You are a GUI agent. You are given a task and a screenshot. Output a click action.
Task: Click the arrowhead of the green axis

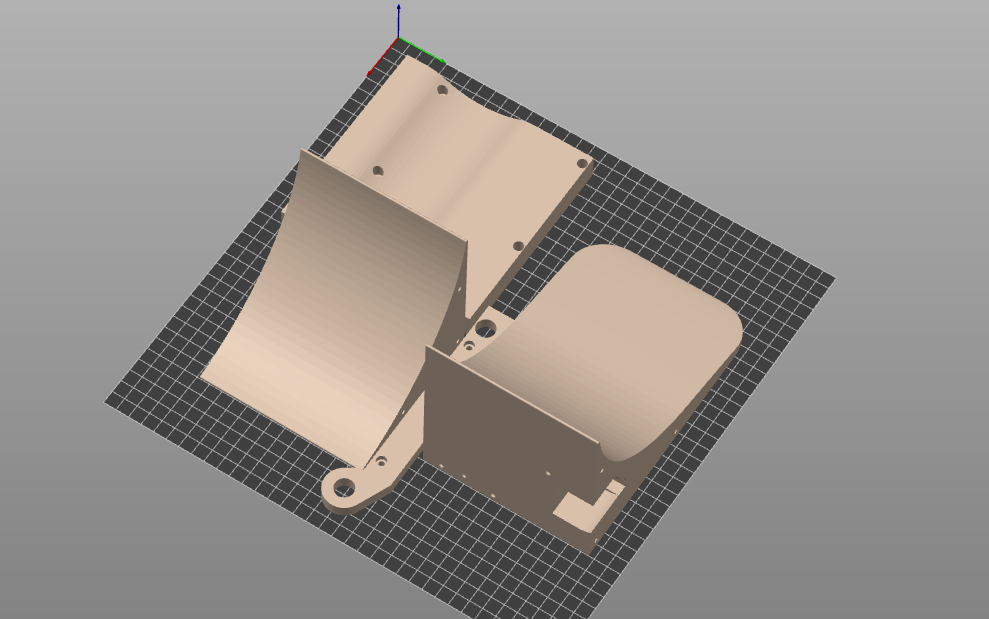click(442, 59)
